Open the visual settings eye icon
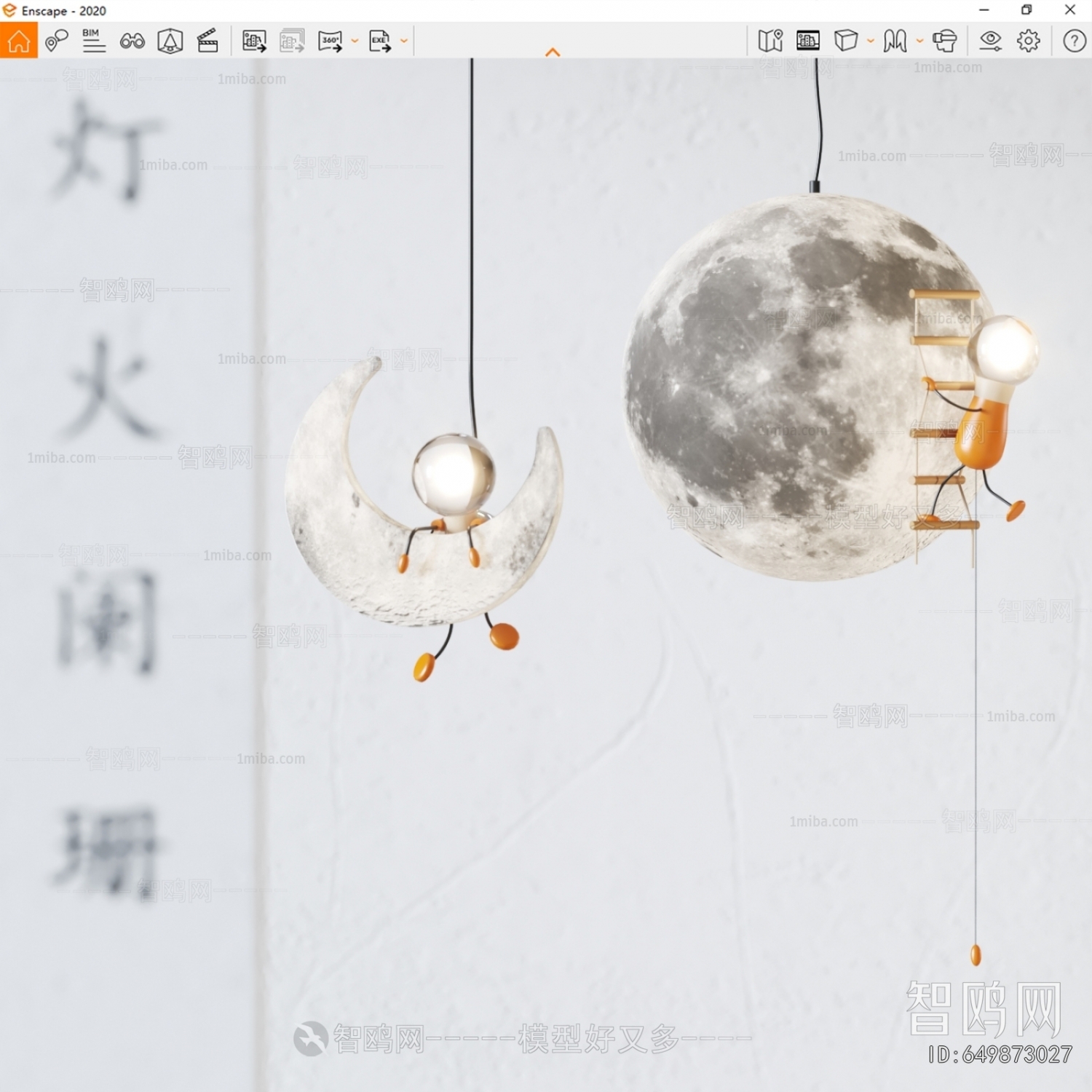This screenshot has width=1092, height=1092. 991,41
